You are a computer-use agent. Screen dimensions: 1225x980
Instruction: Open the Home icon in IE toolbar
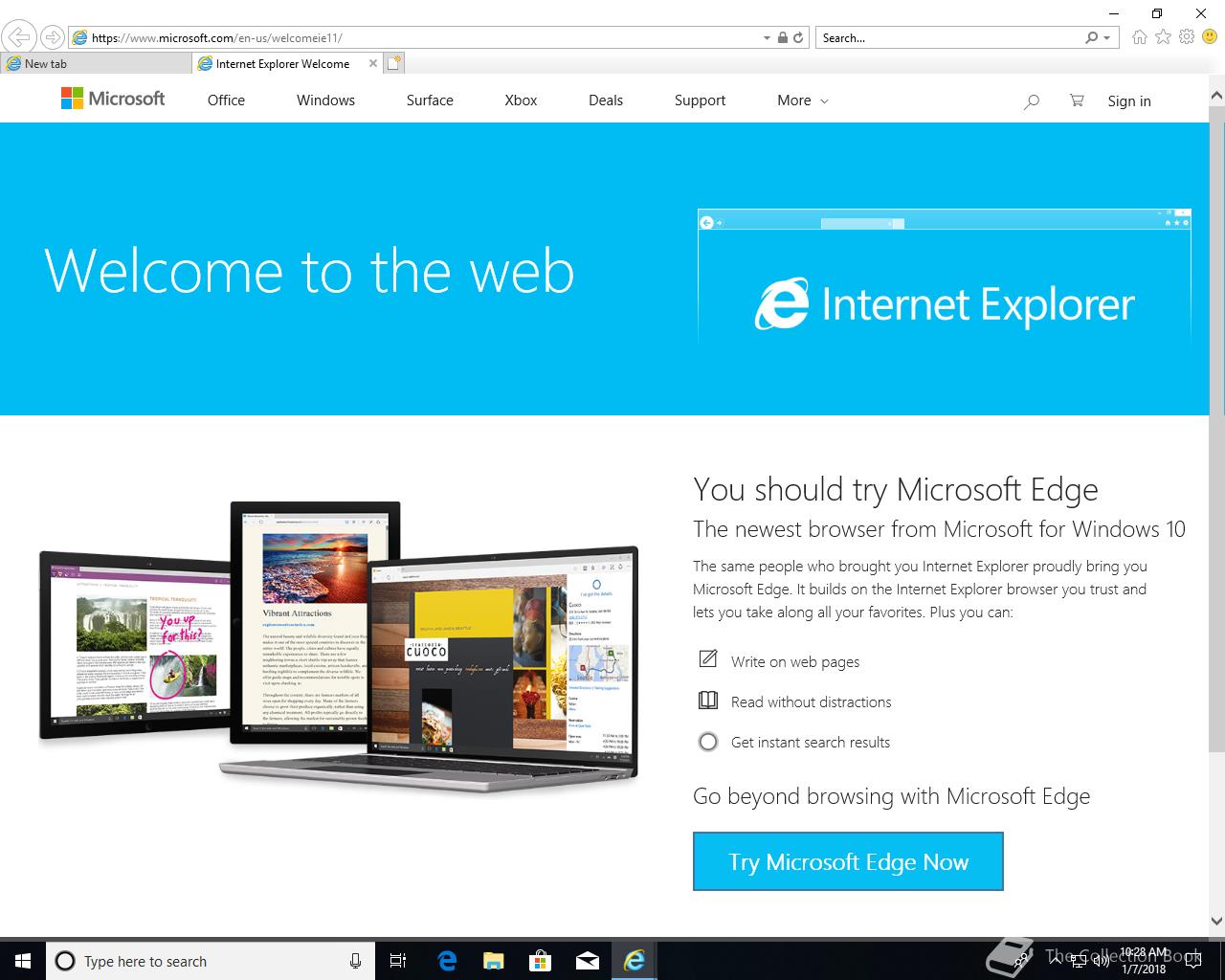point(1139,37)
